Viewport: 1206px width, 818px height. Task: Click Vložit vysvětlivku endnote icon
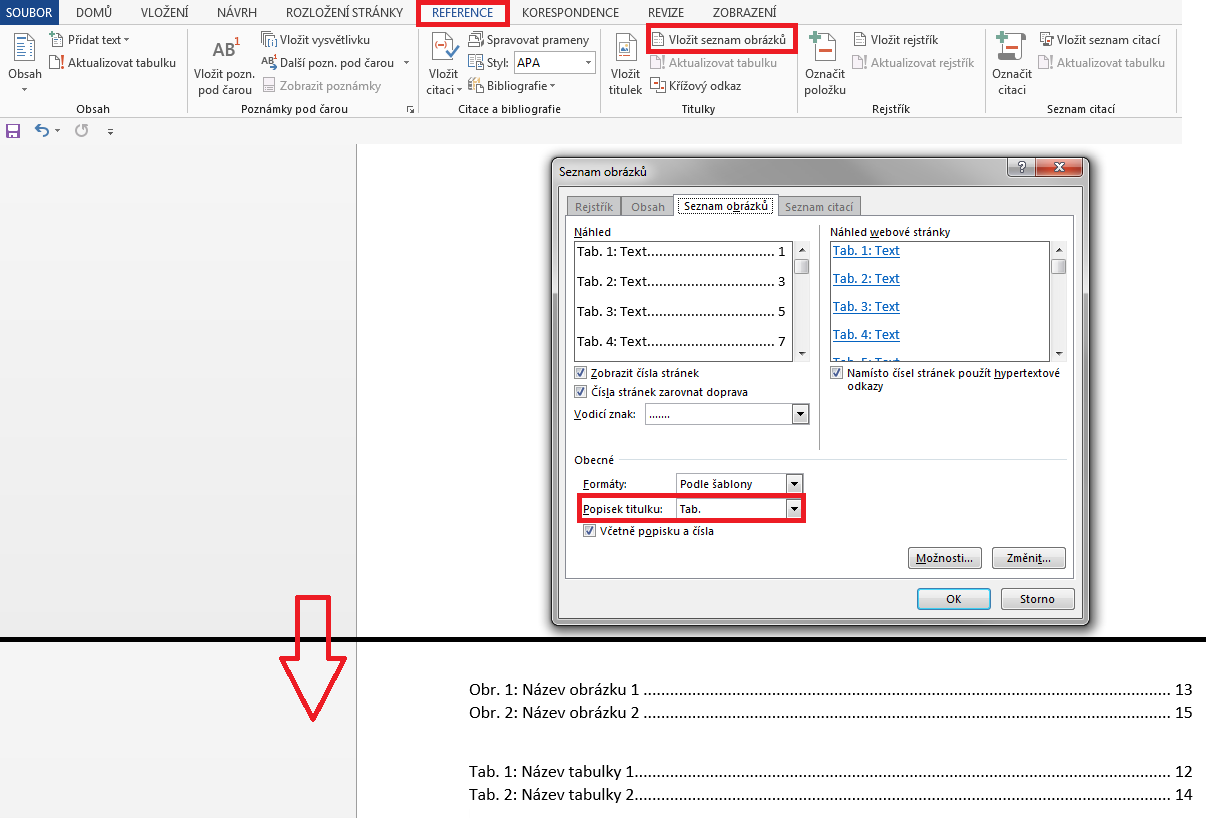269,40
